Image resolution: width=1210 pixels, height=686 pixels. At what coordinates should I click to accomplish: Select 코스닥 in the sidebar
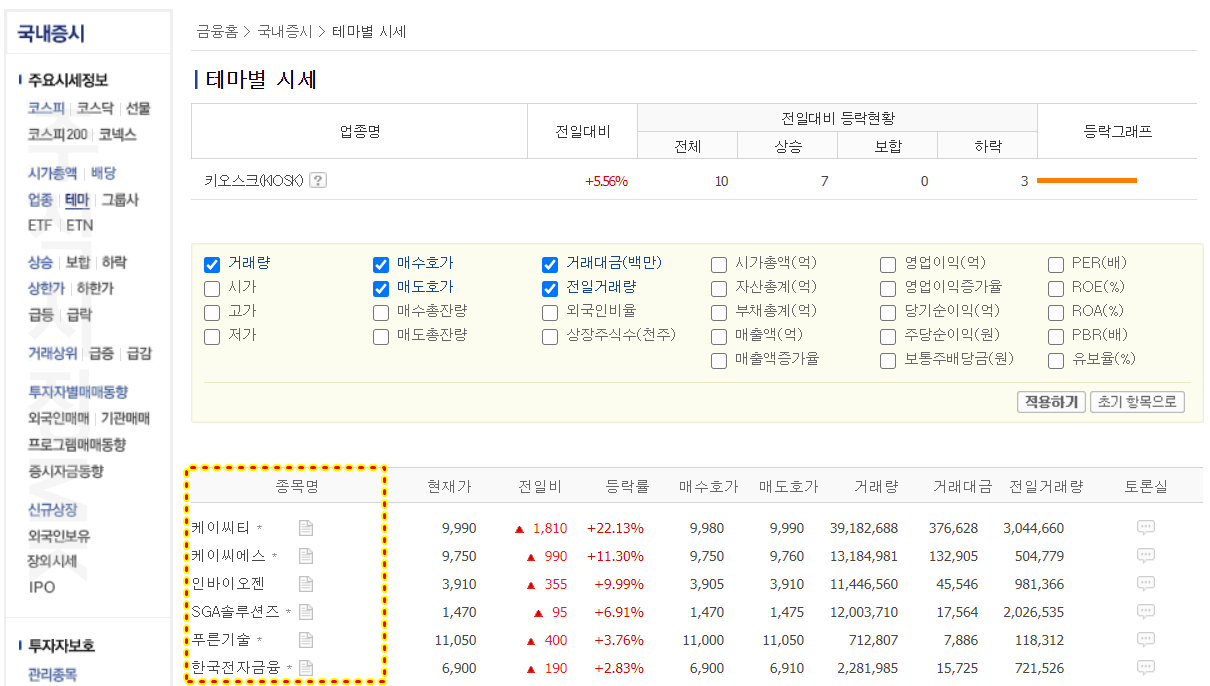click(x=95, y=108)
